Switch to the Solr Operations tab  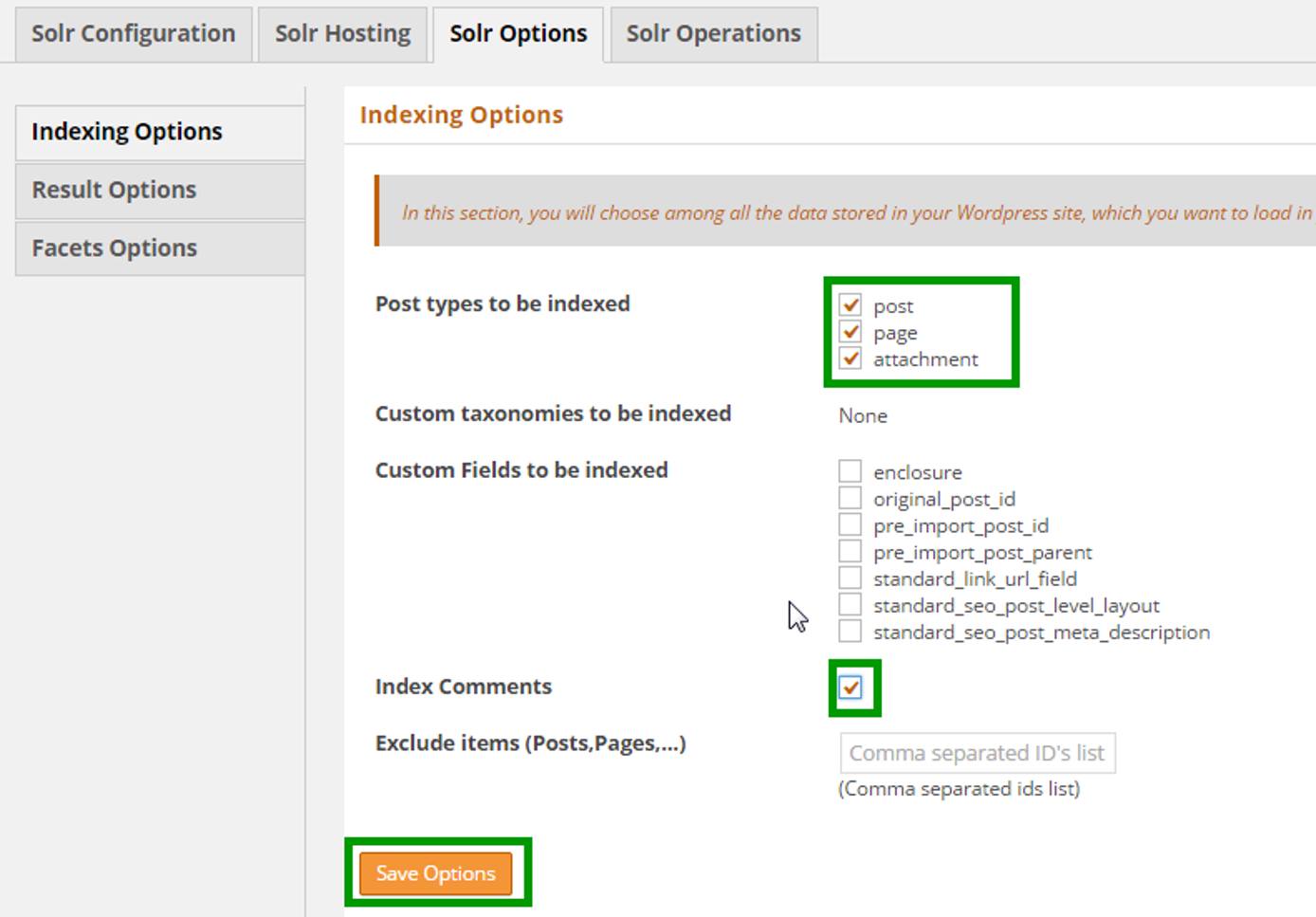tap(712, 32)
